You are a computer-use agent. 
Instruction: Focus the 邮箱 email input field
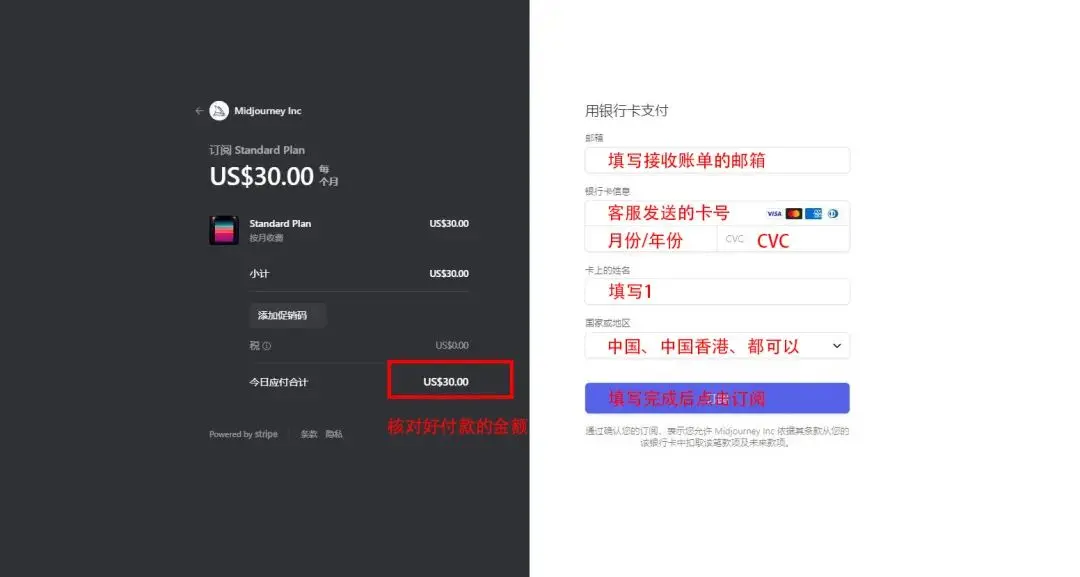coord(717,160)
